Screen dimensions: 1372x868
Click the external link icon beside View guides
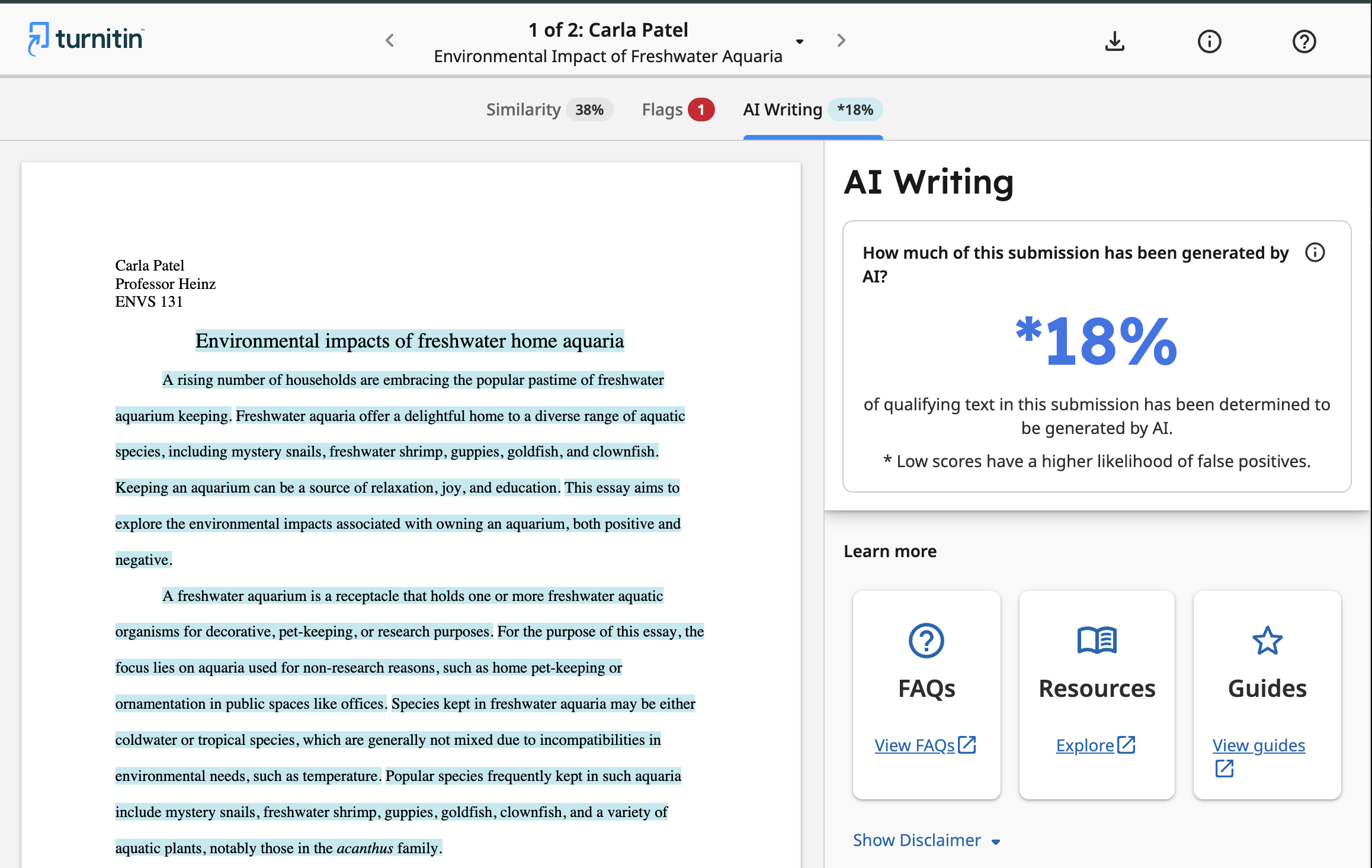[1223, 769]
